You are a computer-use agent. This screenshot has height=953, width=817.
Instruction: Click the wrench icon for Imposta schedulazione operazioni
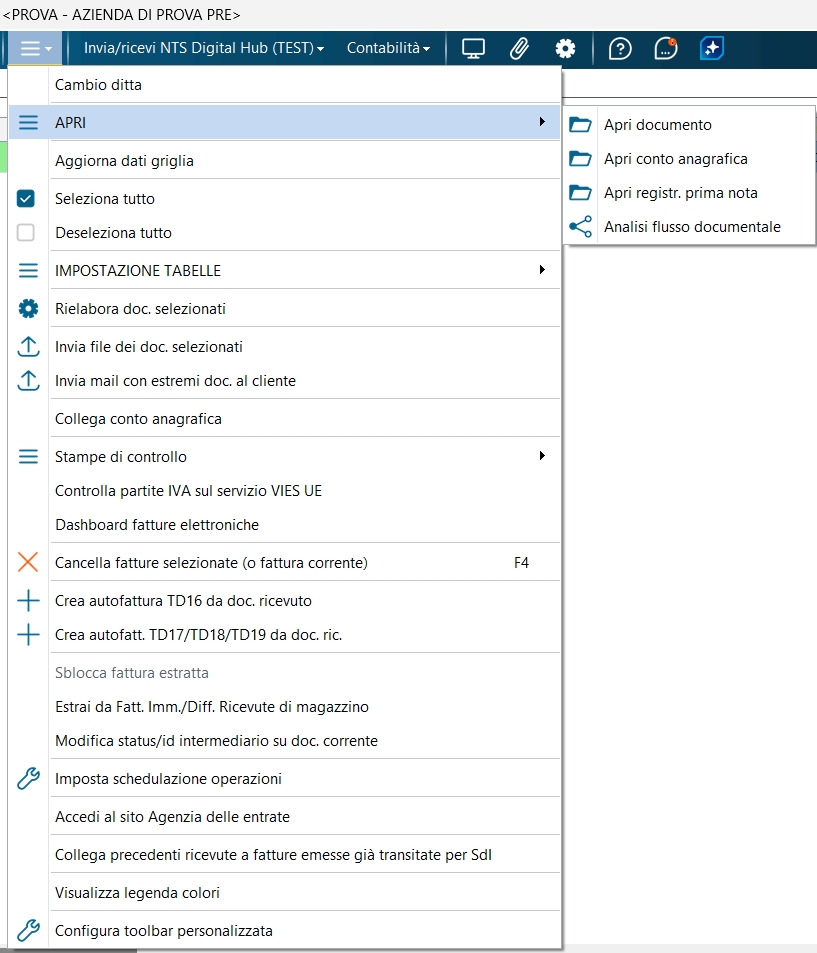pyautogui.click(x=28, y=779)
